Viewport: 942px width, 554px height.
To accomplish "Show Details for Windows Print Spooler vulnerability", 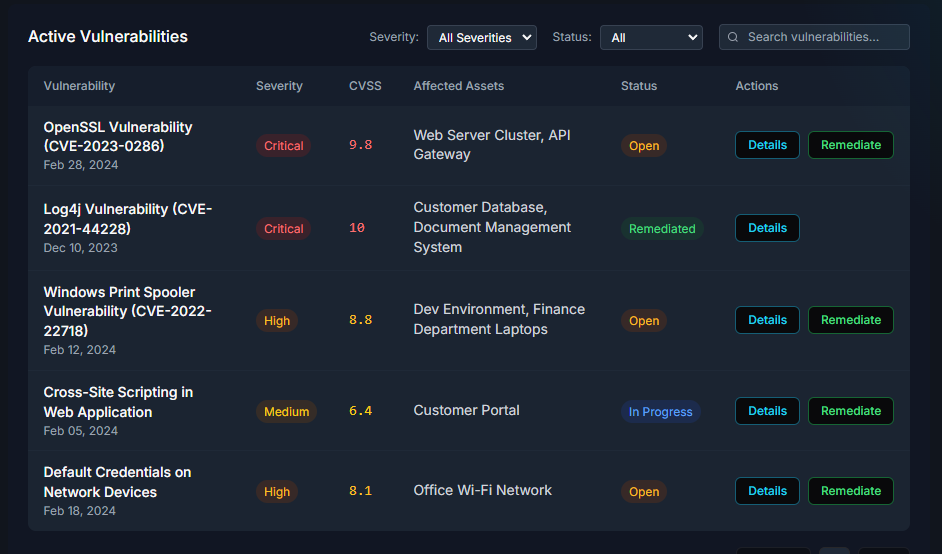I will 767,320.
